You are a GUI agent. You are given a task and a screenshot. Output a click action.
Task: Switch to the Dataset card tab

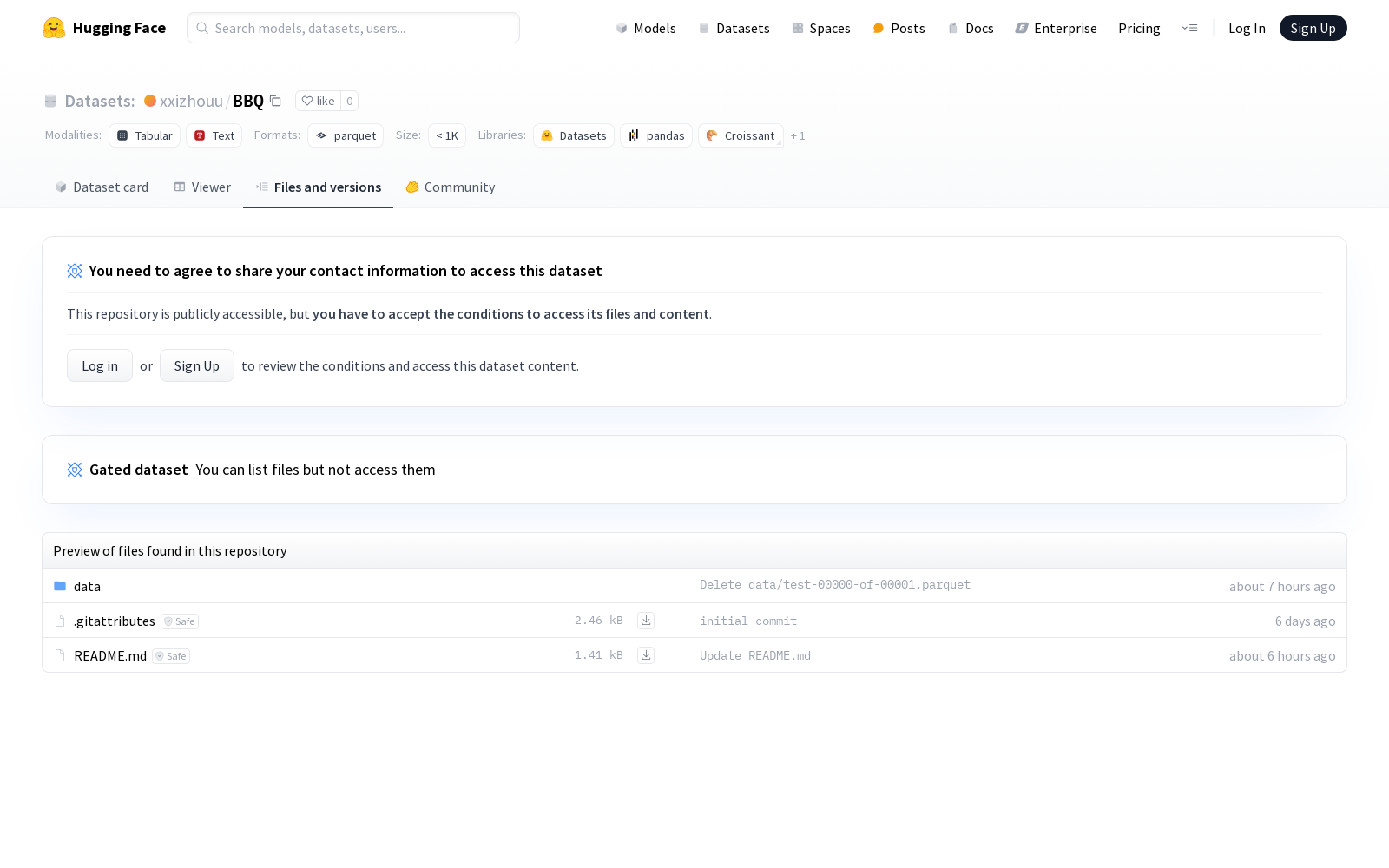coord(102,187)
